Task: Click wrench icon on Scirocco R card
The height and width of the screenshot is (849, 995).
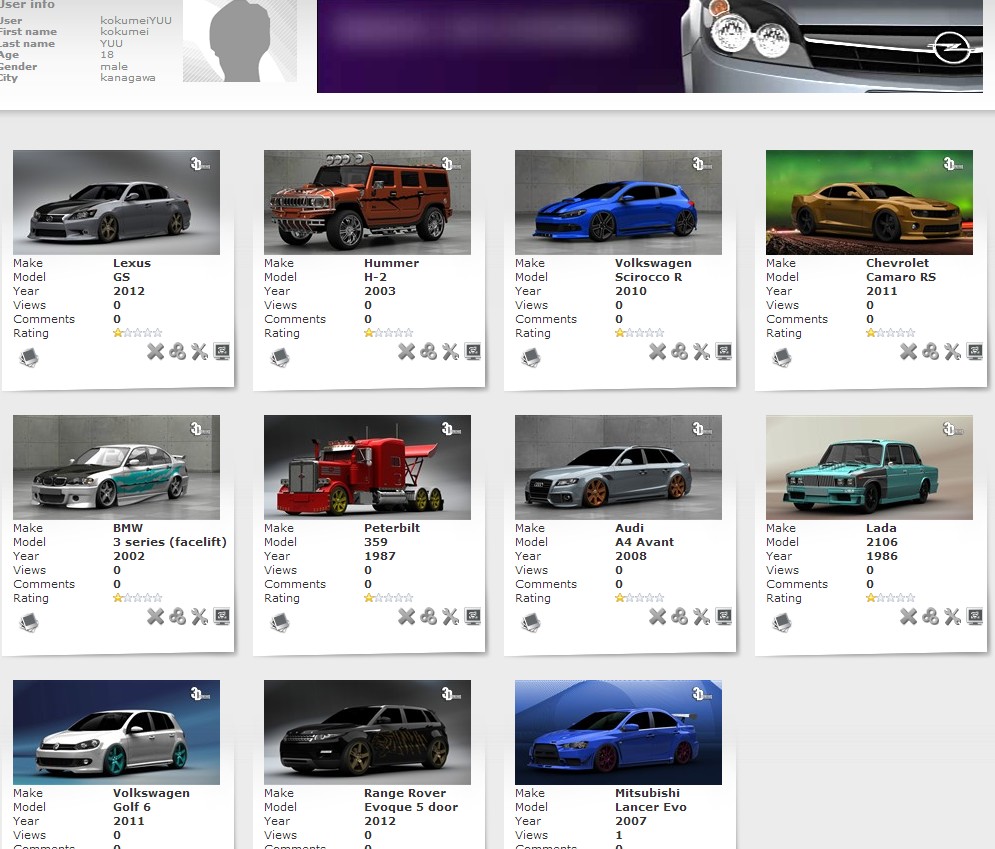Action: click(702, 352)
